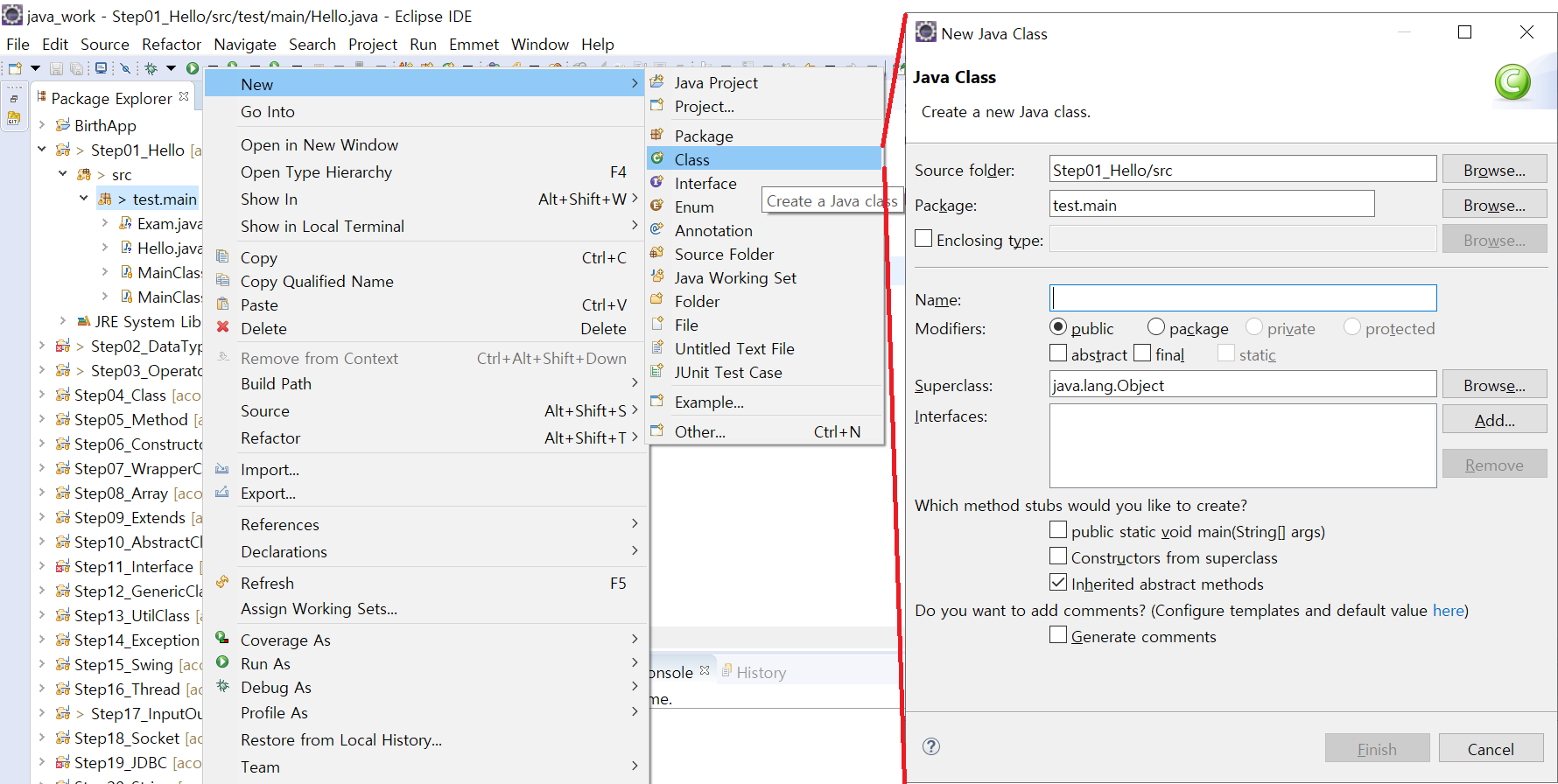This screenshot has height=784, width=1558.
Task: Open the Debug toolbar bug icon
Action: coord(151,68)
